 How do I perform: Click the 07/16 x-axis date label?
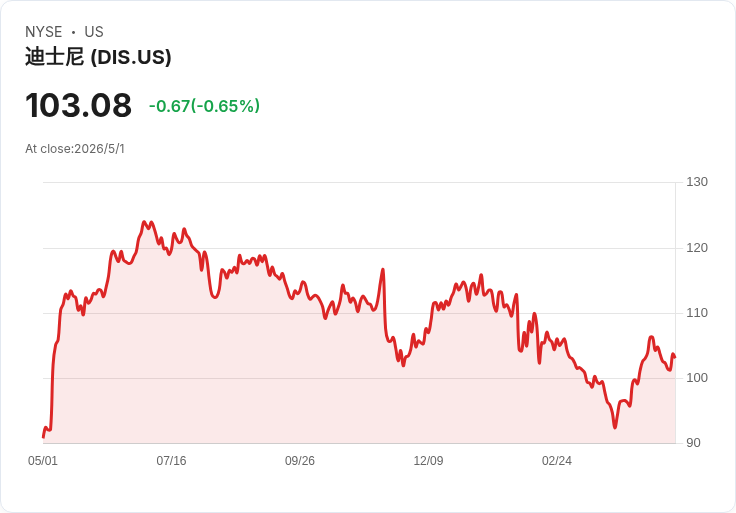click(171, 460)
